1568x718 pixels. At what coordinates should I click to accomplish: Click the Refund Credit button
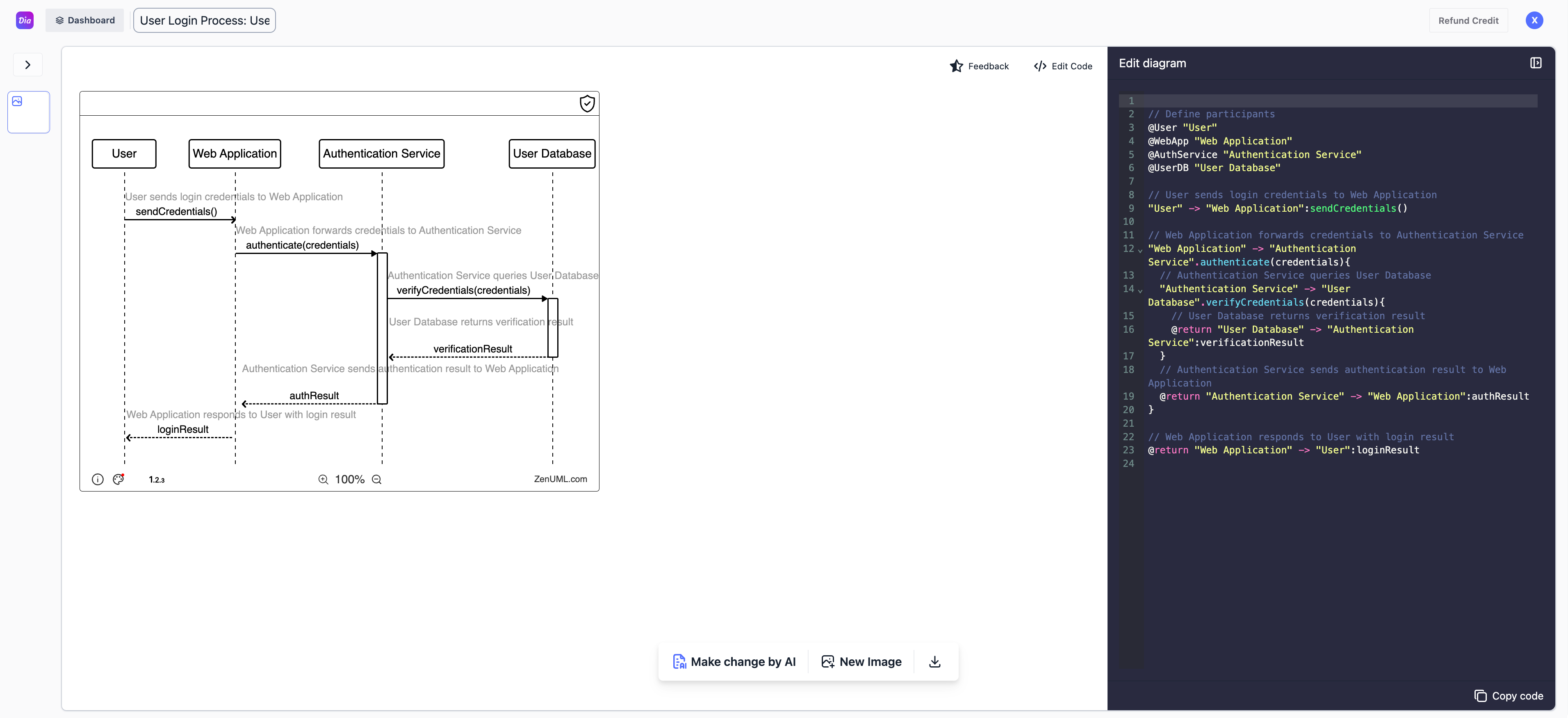[1468, 20]
